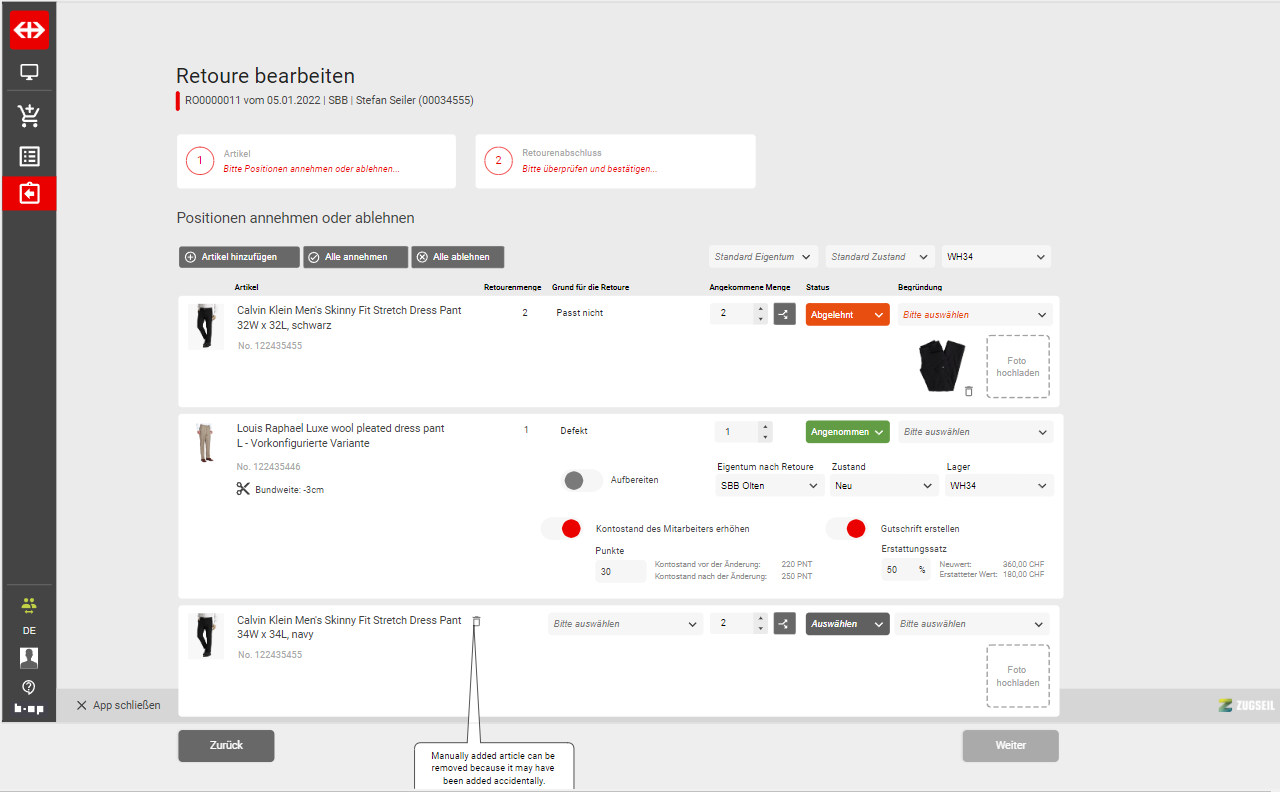Split the quantity of the 34W x 34L navy position
Screen dimensions: 1280x792
784,623
